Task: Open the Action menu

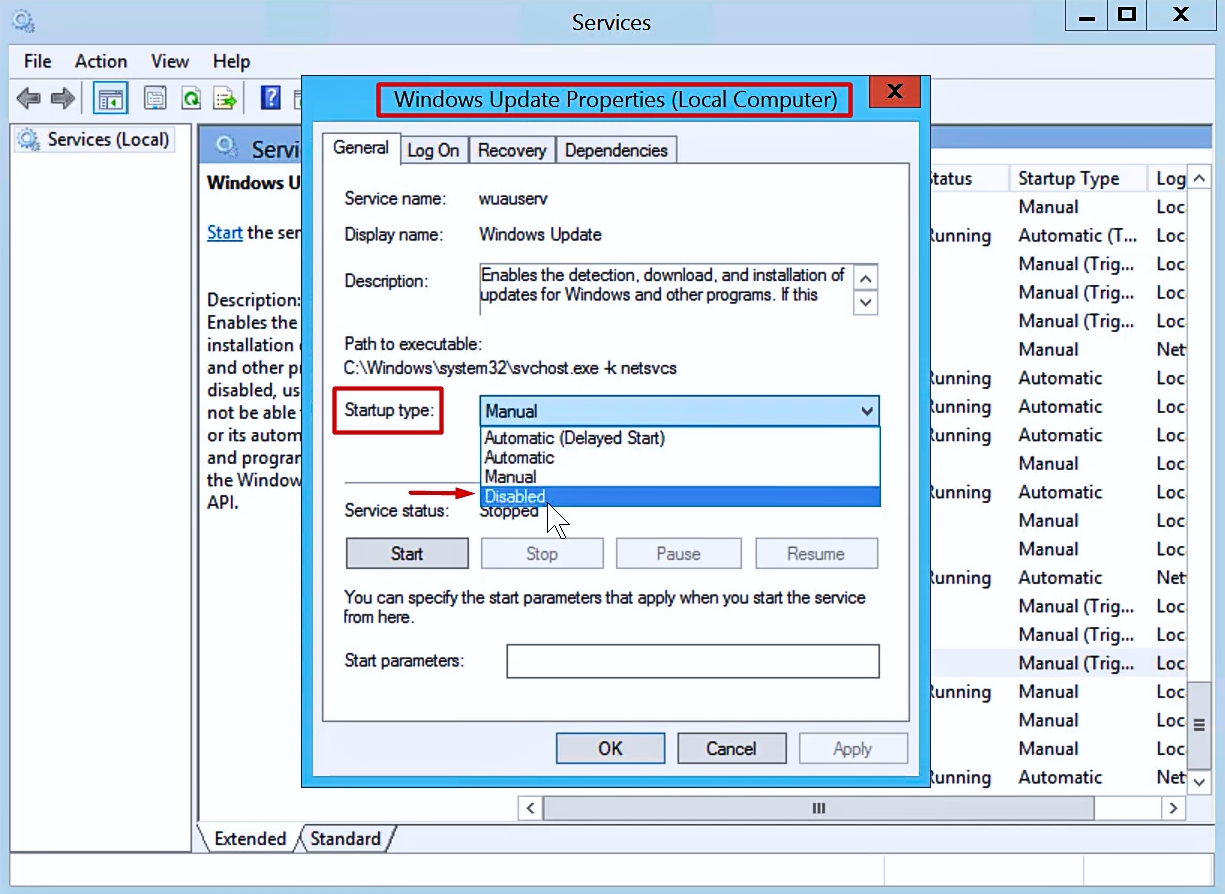Action: pyautogui.click(x=101, y=61)
